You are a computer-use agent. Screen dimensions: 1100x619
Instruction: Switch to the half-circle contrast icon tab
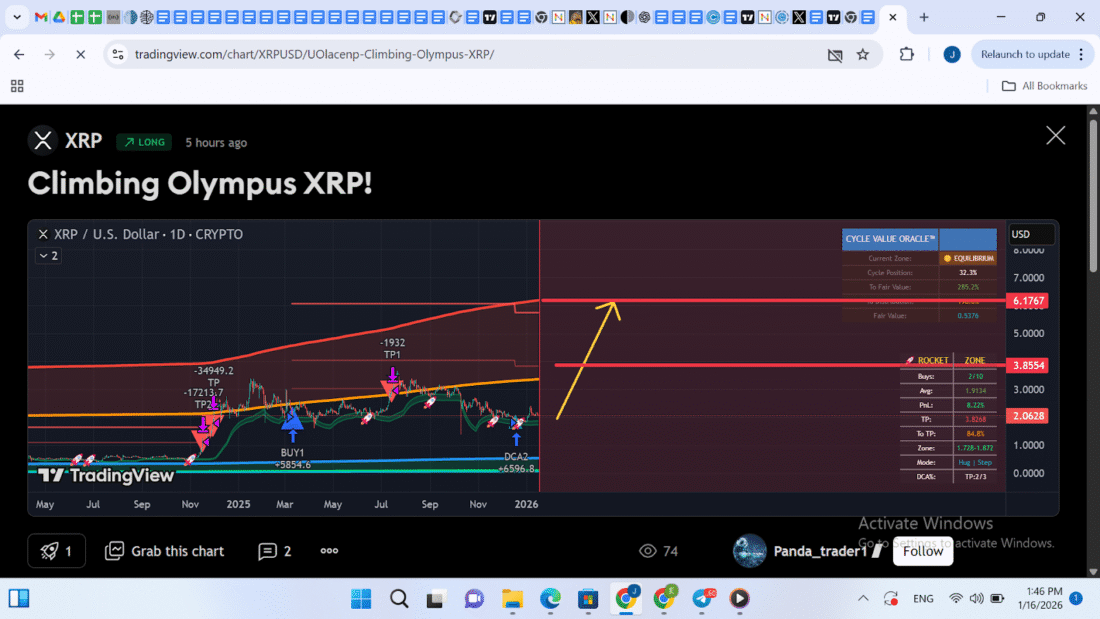pyautogui.click(x=627, y=17)
